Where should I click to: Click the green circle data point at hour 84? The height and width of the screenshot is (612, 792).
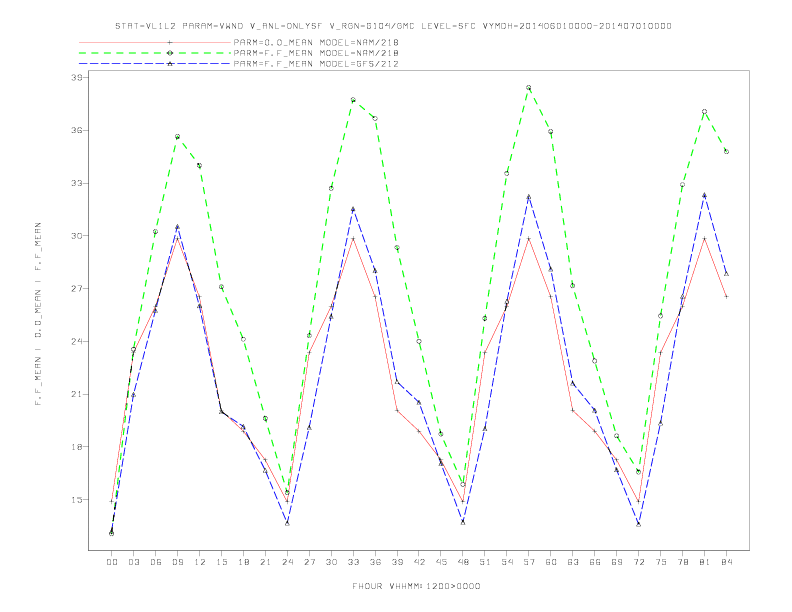(x=726, y=151)
